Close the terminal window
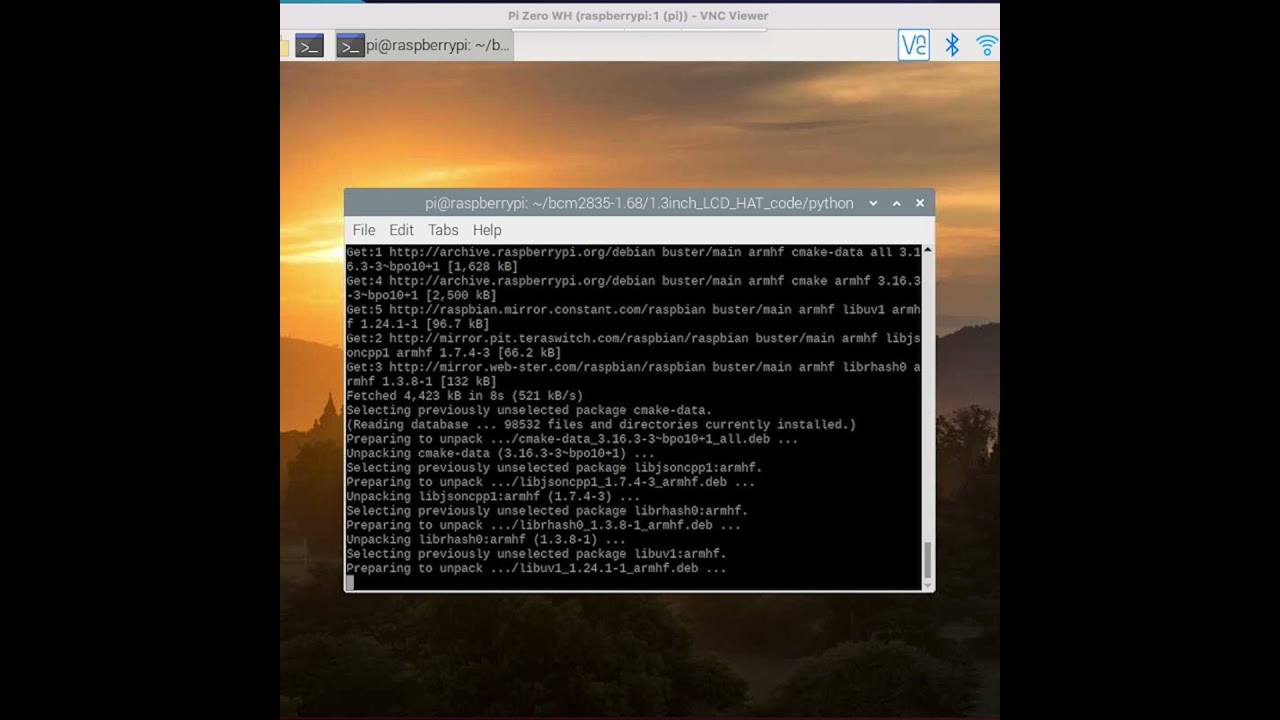 click(920, 203)
